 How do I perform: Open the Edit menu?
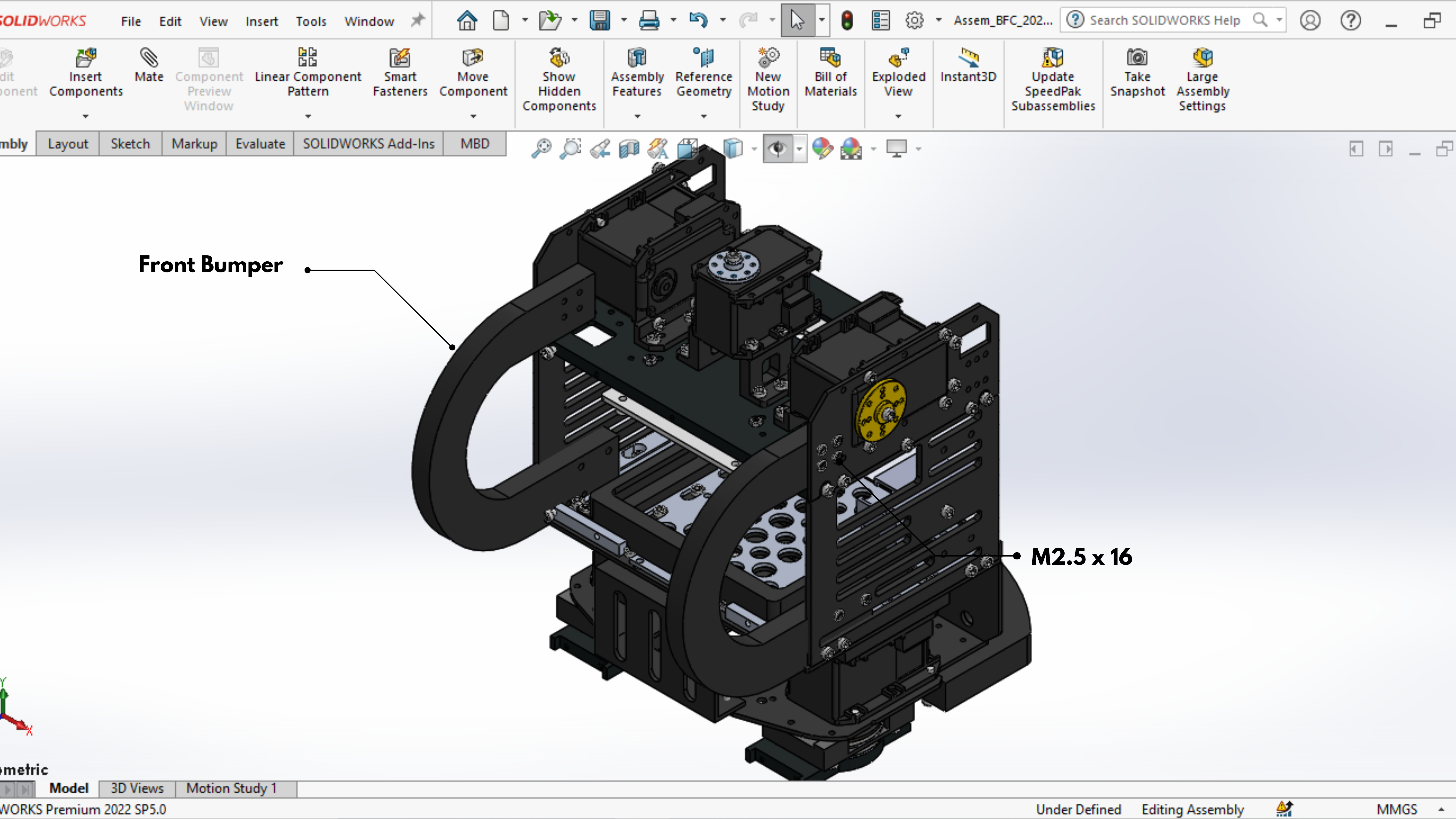[x=170, y=22]
